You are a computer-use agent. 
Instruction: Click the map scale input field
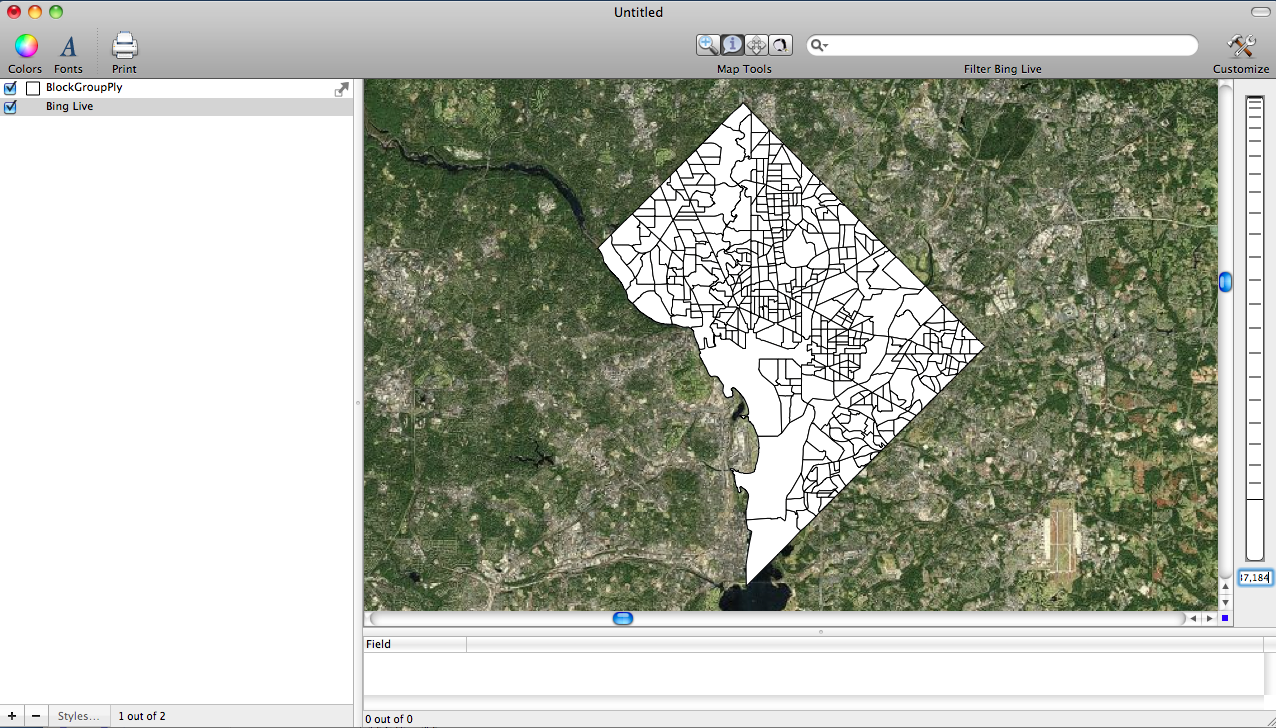click(x=1254, y=577)
